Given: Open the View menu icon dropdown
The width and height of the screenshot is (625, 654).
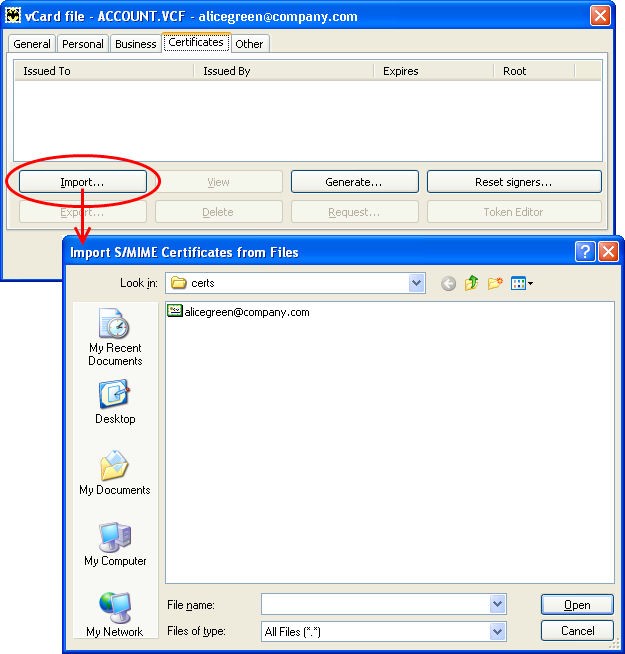Looking at the screenshot, I should 522,284.
